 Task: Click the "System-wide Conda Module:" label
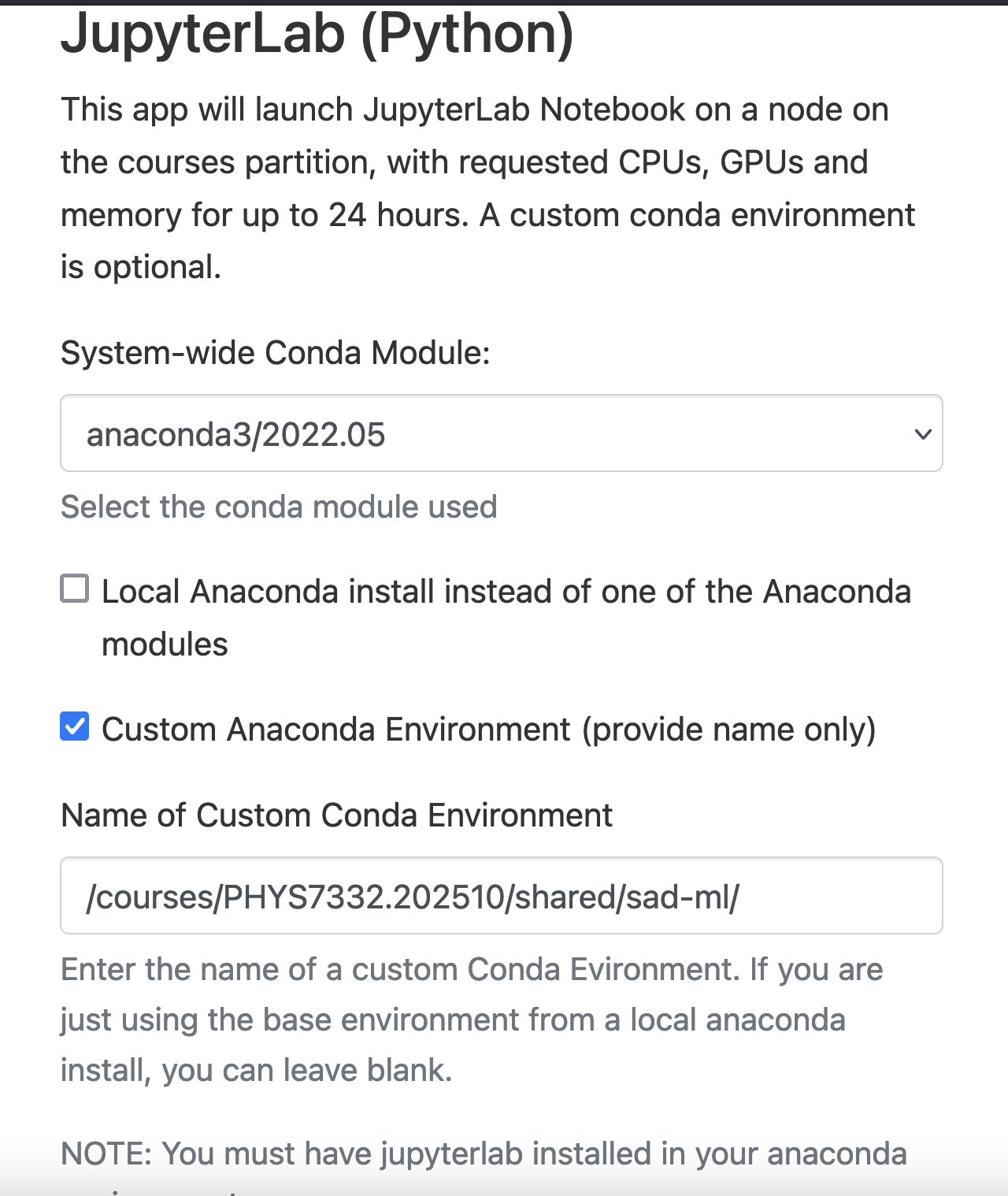pyautogui.click(x=276, y=353)
